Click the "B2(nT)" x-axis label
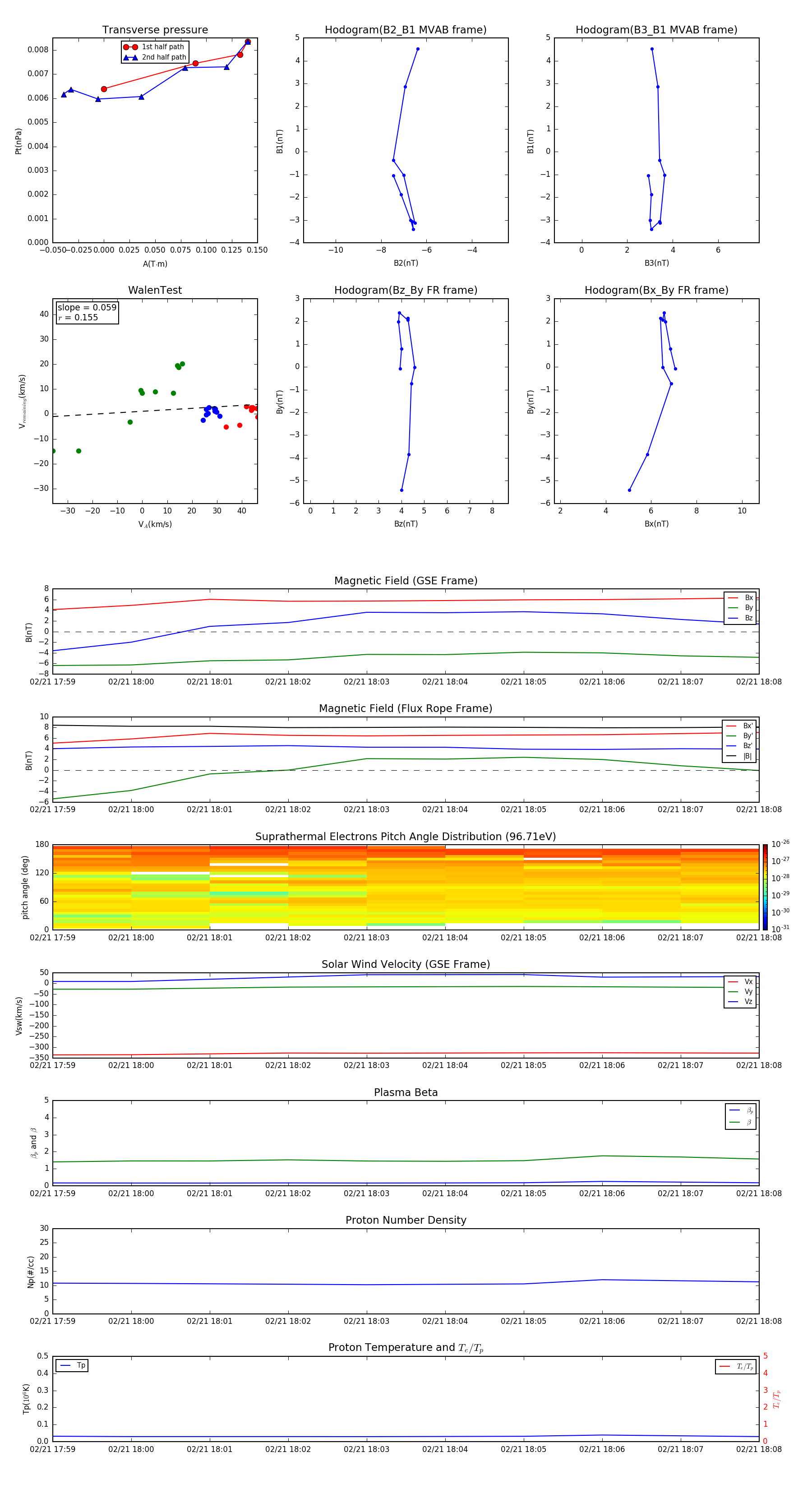 click(x=406, y=263)
